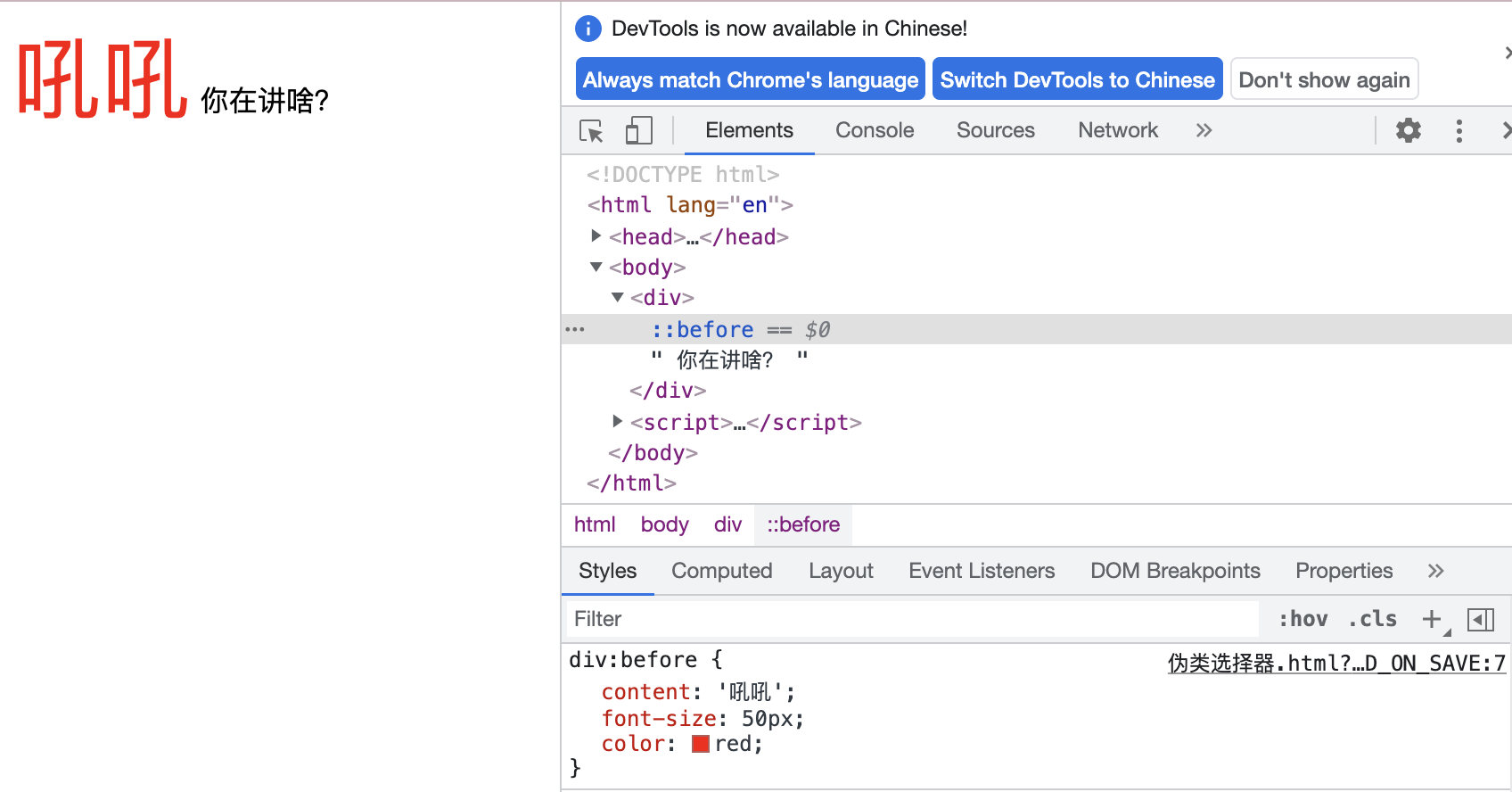
Task: Toggle the computed styles sidebar pane
Action: coord(1480,619)
